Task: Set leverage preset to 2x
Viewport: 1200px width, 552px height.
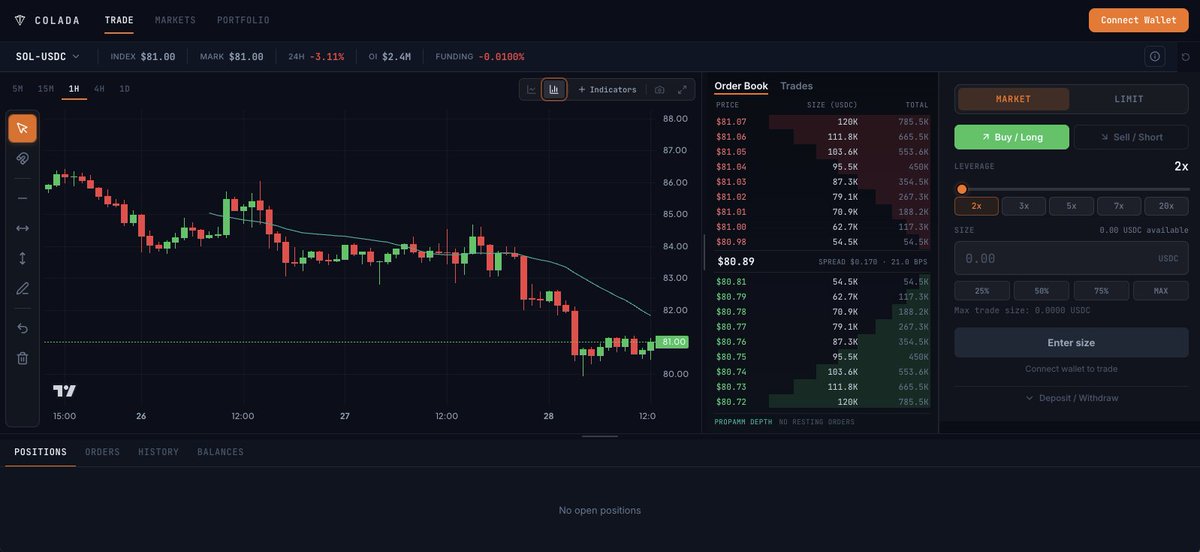Action: click(976, 206)
